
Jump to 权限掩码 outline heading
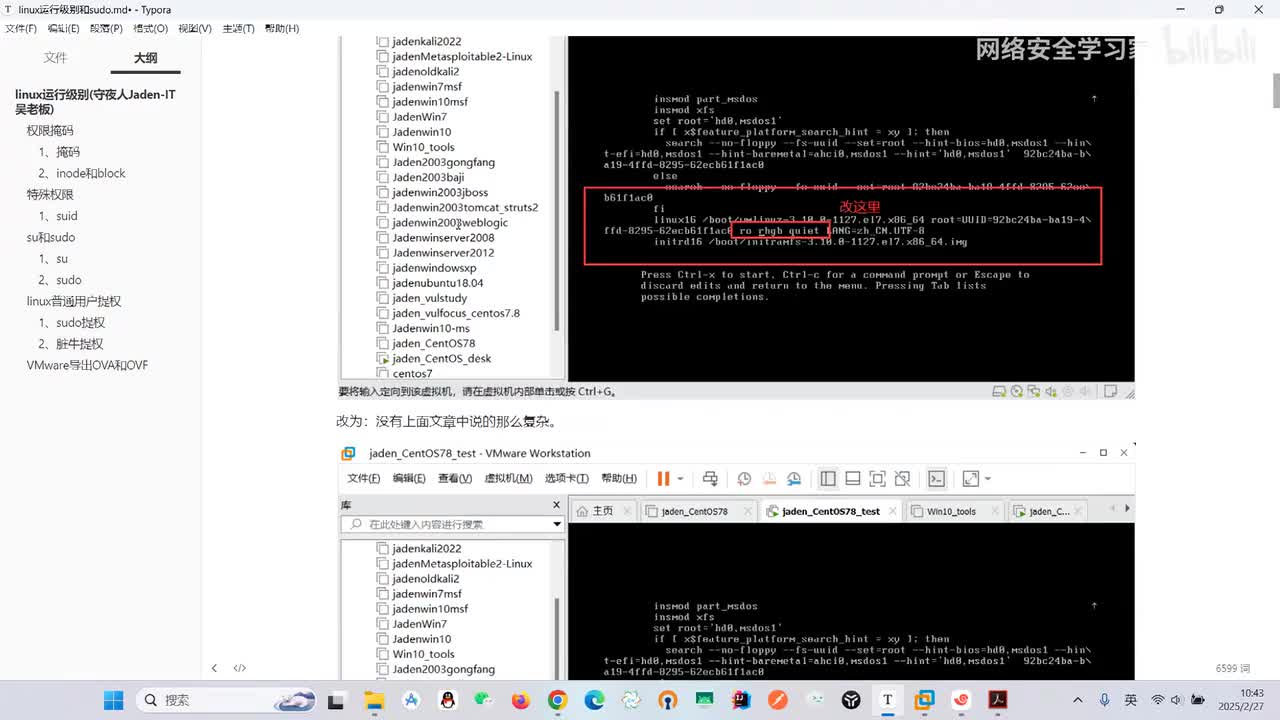tap(50, 131)
